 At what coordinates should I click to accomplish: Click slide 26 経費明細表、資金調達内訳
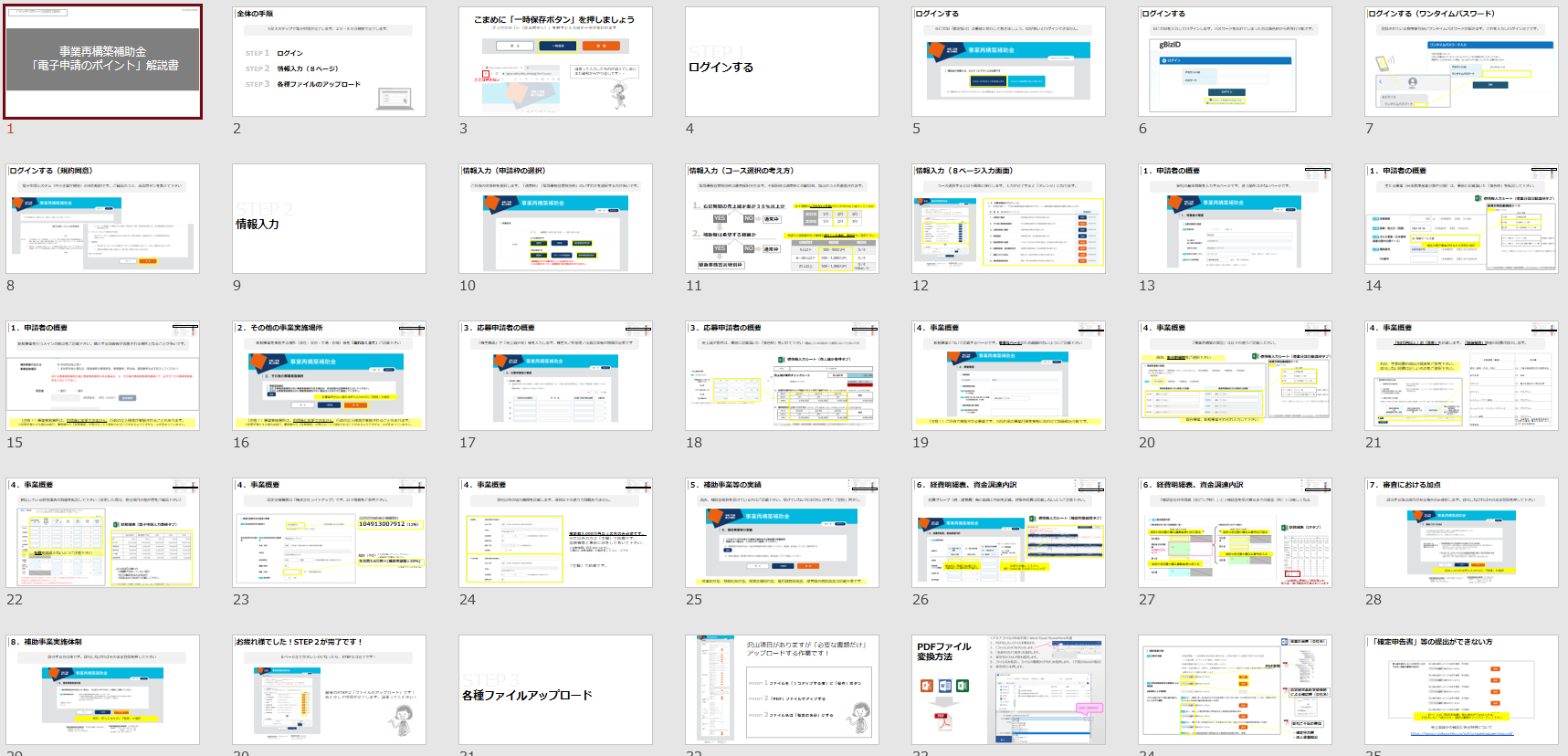coord(1008,533)
